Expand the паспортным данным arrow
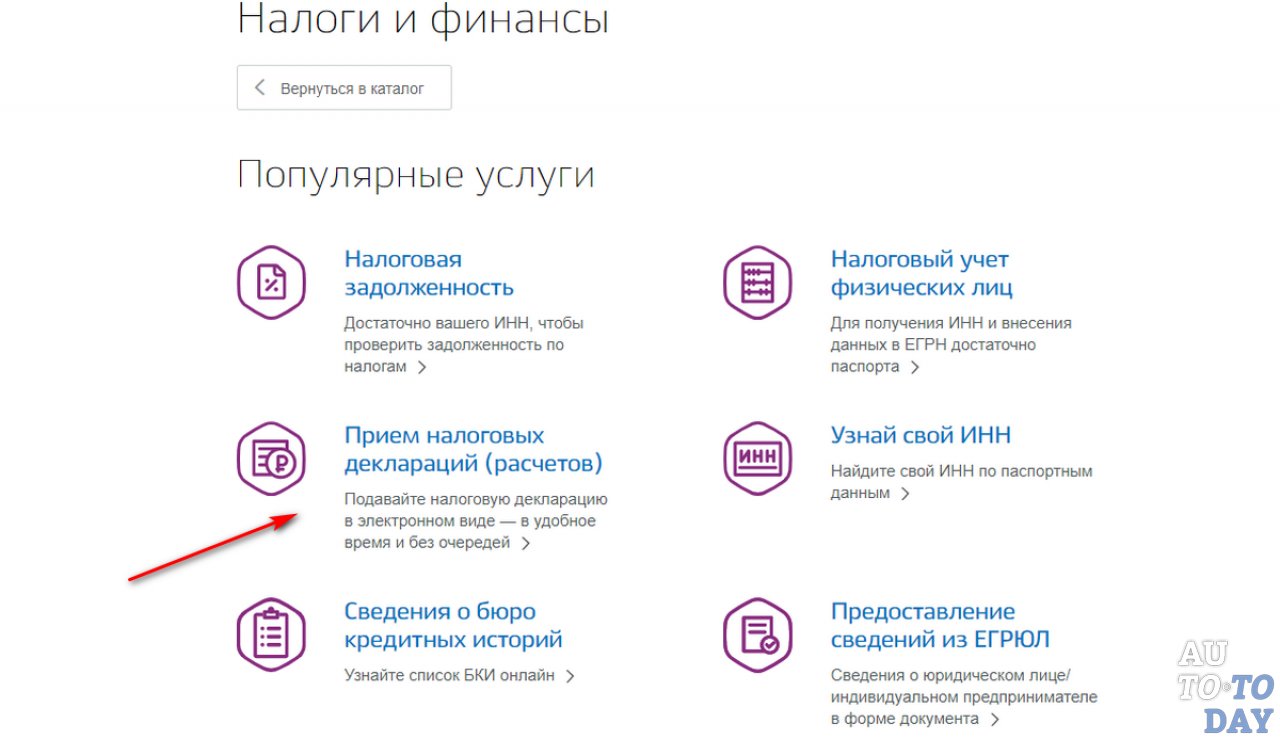 904,492
